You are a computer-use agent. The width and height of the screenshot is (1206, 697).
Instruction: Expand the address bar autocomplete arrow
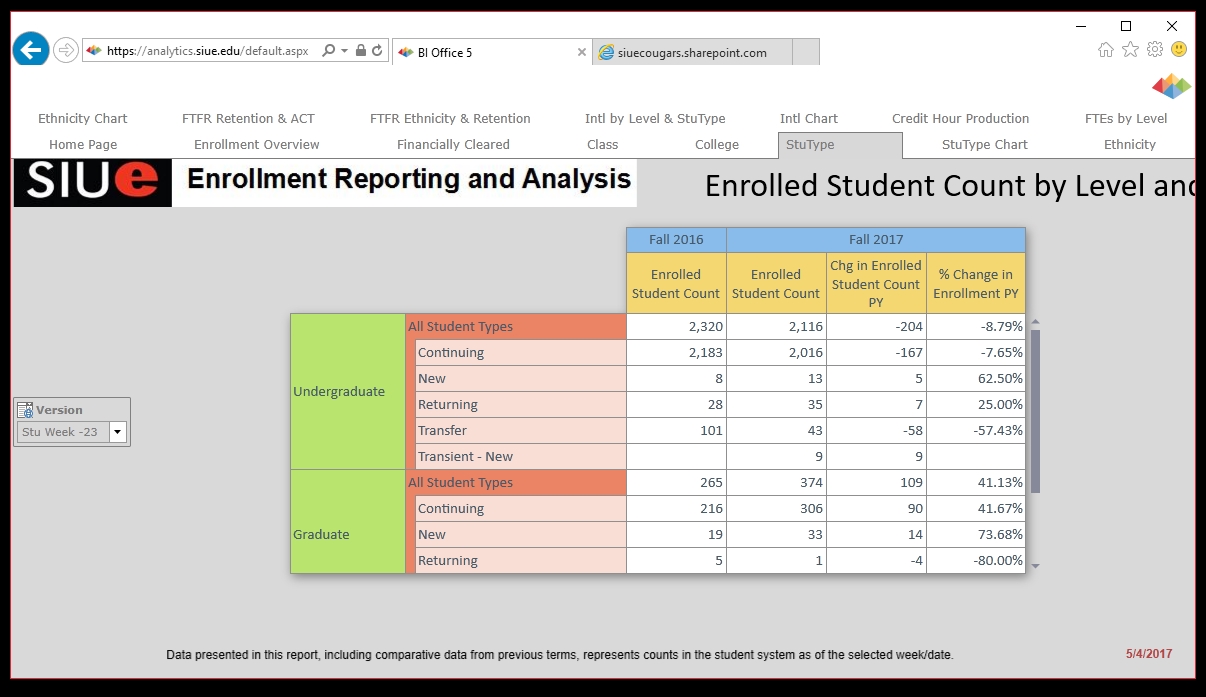click(x=345, y=51)
